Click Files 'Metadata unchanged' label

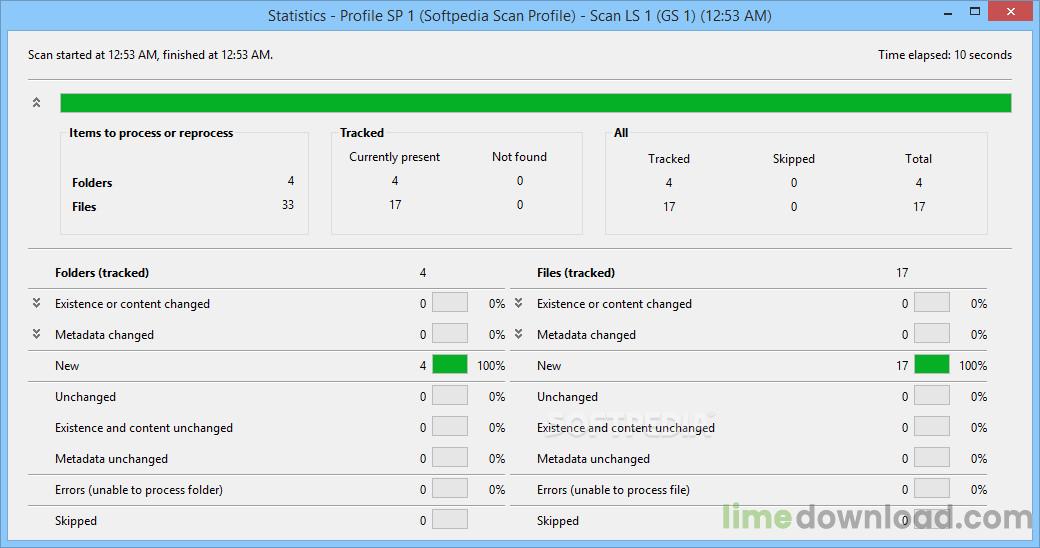coord(594,459)
